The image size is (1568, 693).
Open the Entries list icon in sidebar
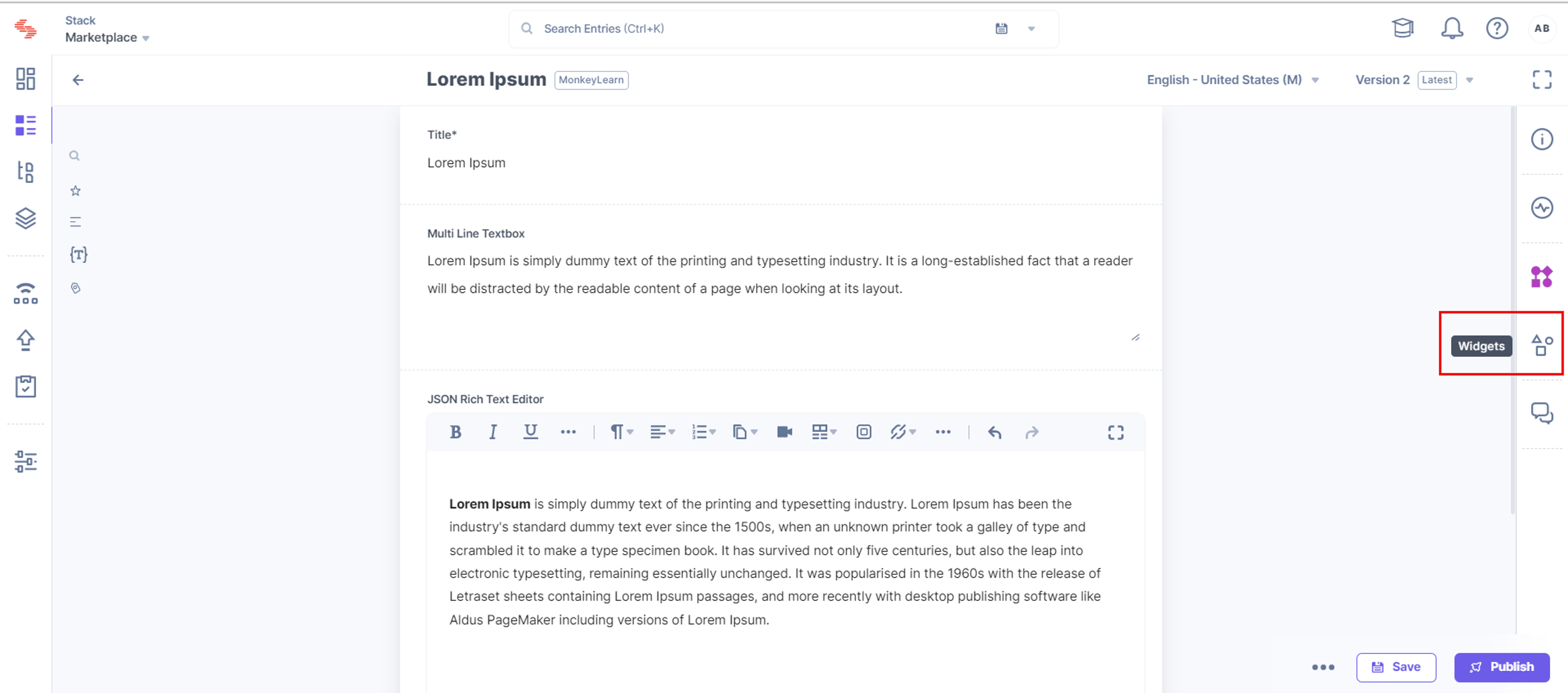[x=26, y=125]
